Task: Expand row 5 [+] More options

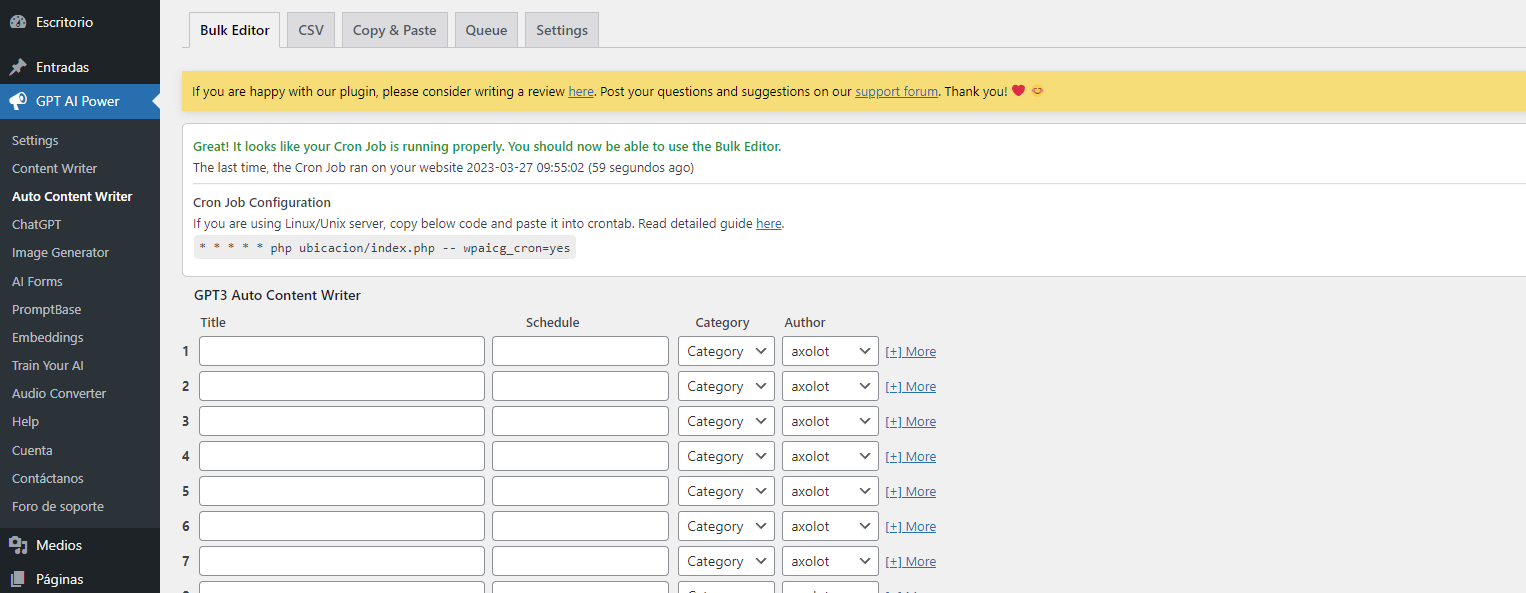Action: point(911,491)
